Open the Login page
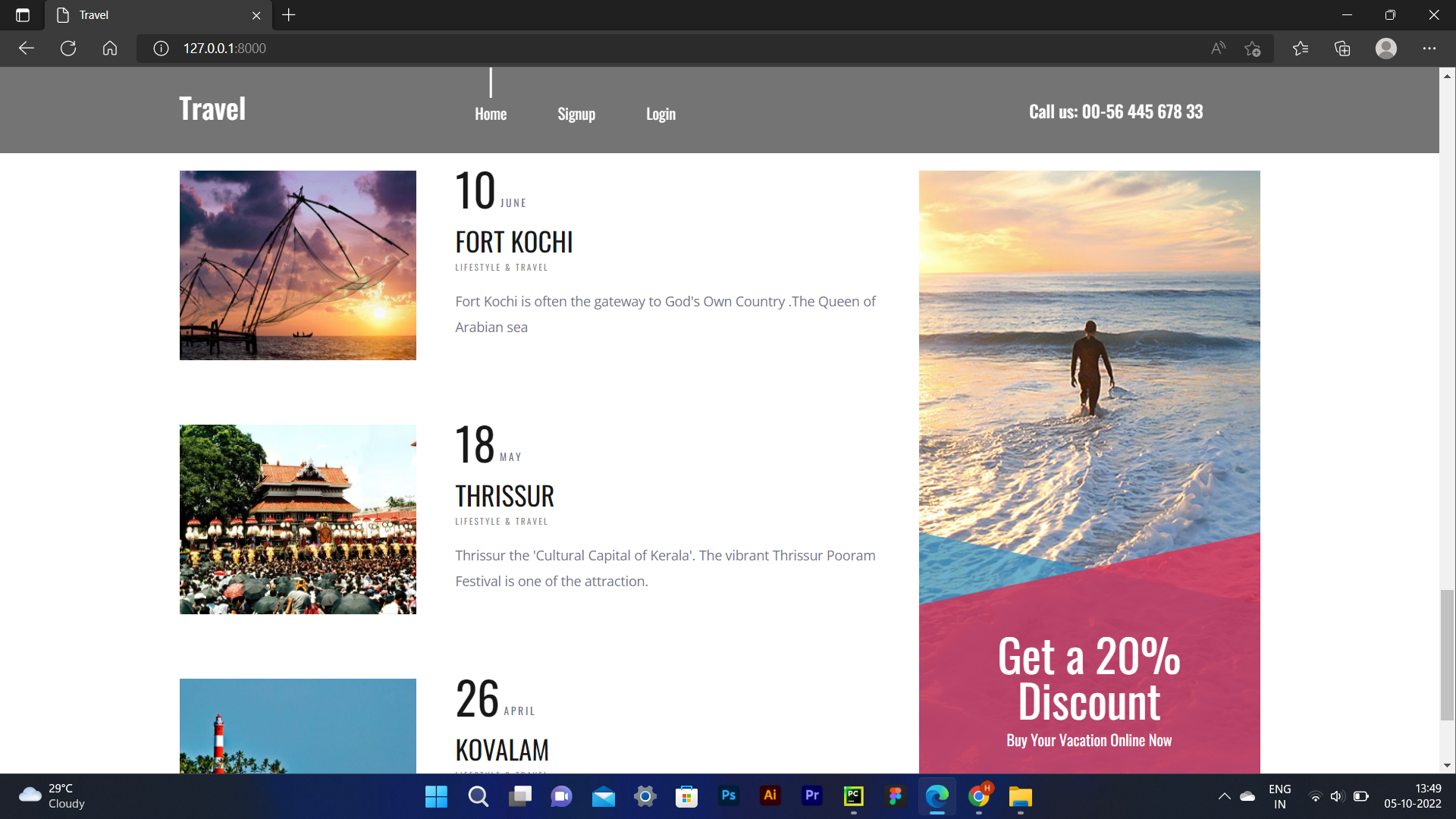Image resolution: width=1456 pixels, height=819 pixels. pyautogui.click(x=661, y=113)
